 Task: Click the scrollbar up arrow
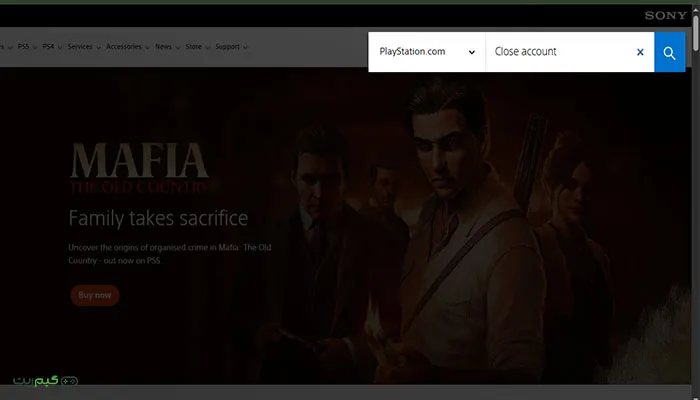pyautogui.click(x=694, y=9)
